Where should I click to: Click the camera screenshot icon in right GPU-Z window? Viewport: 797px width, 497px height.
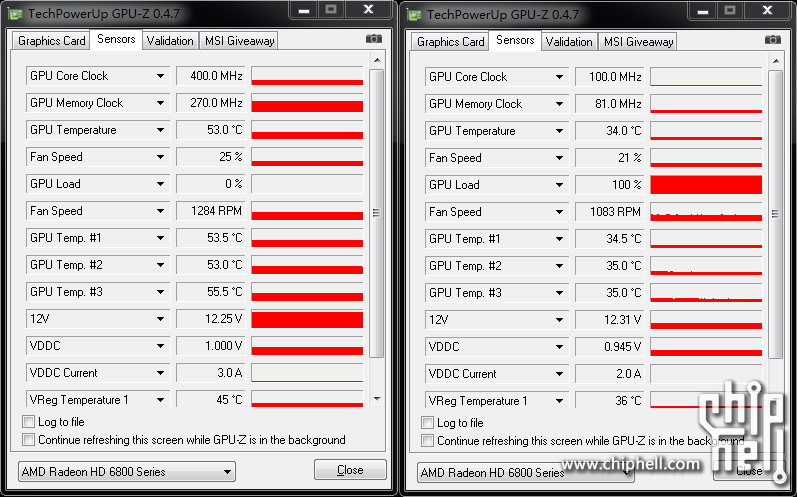tap(773, 40)
